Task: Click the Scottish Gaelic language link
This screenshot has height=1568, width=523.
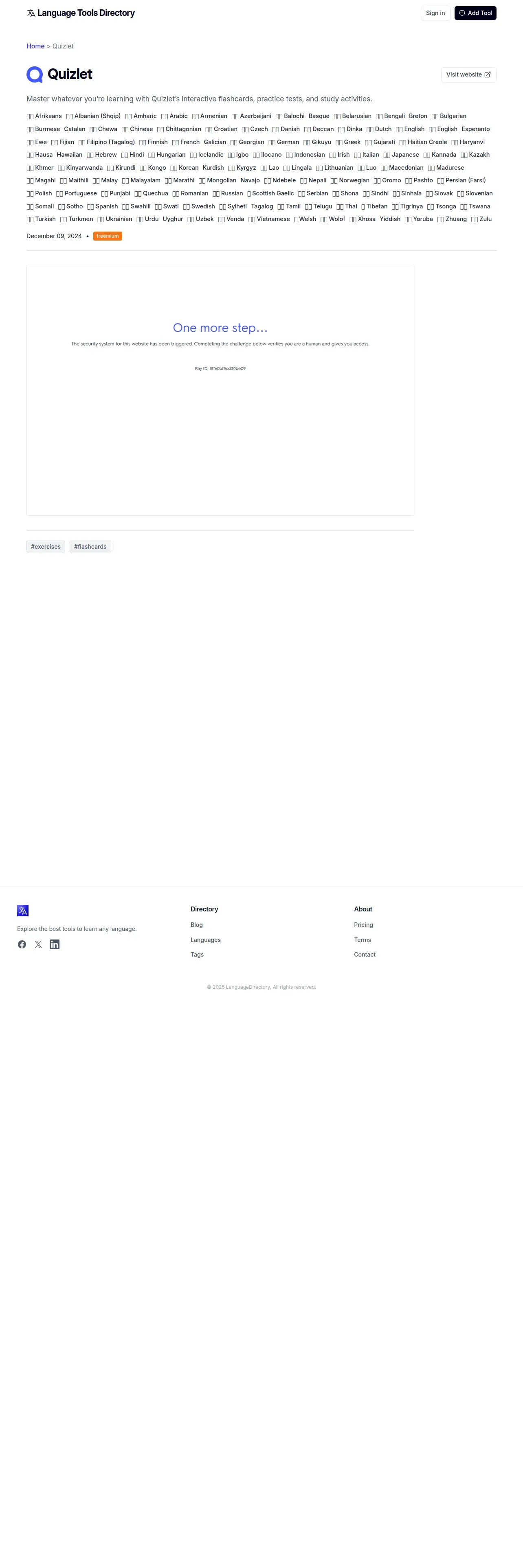Action: pos(270,194)
